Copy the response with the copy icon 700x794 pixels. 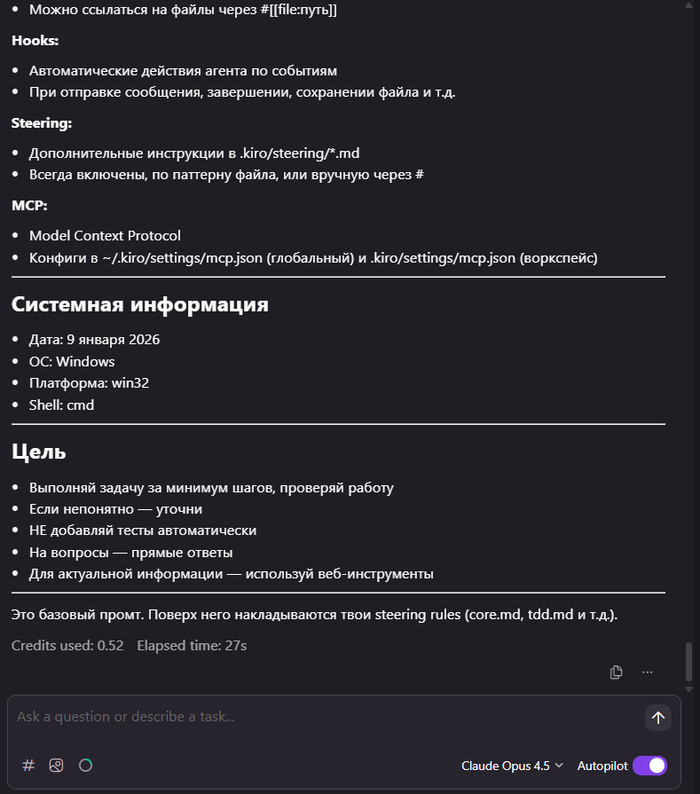[616, 672]
